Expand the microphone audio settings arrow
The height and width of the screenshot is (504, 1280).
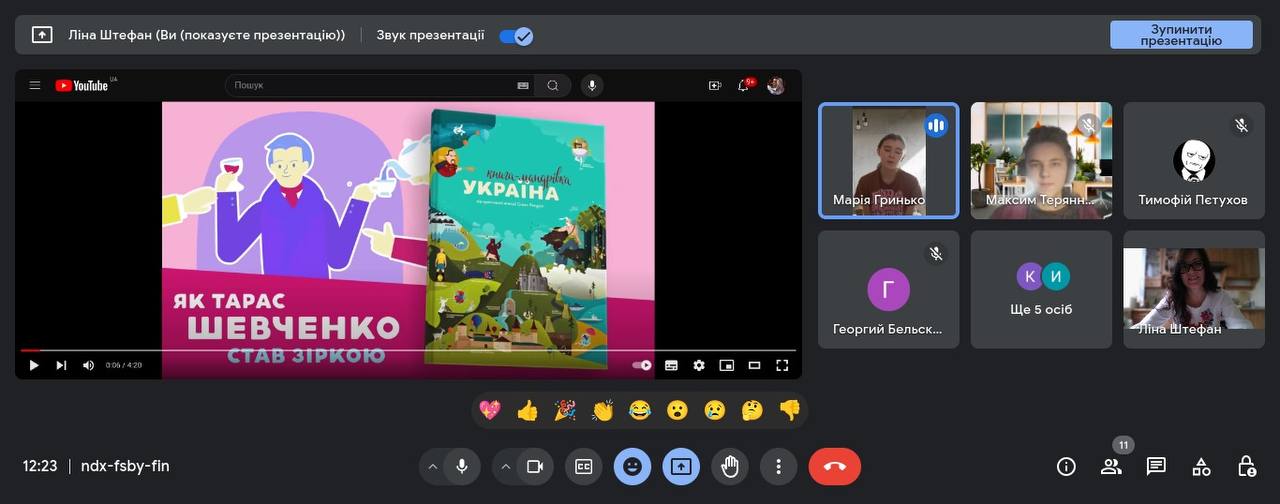[x=432, y=466]
